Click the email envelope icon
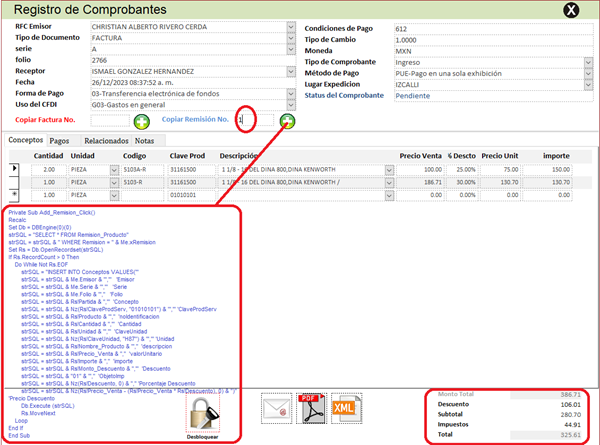The height and width of the screenshot is (445, 600). 275,407
